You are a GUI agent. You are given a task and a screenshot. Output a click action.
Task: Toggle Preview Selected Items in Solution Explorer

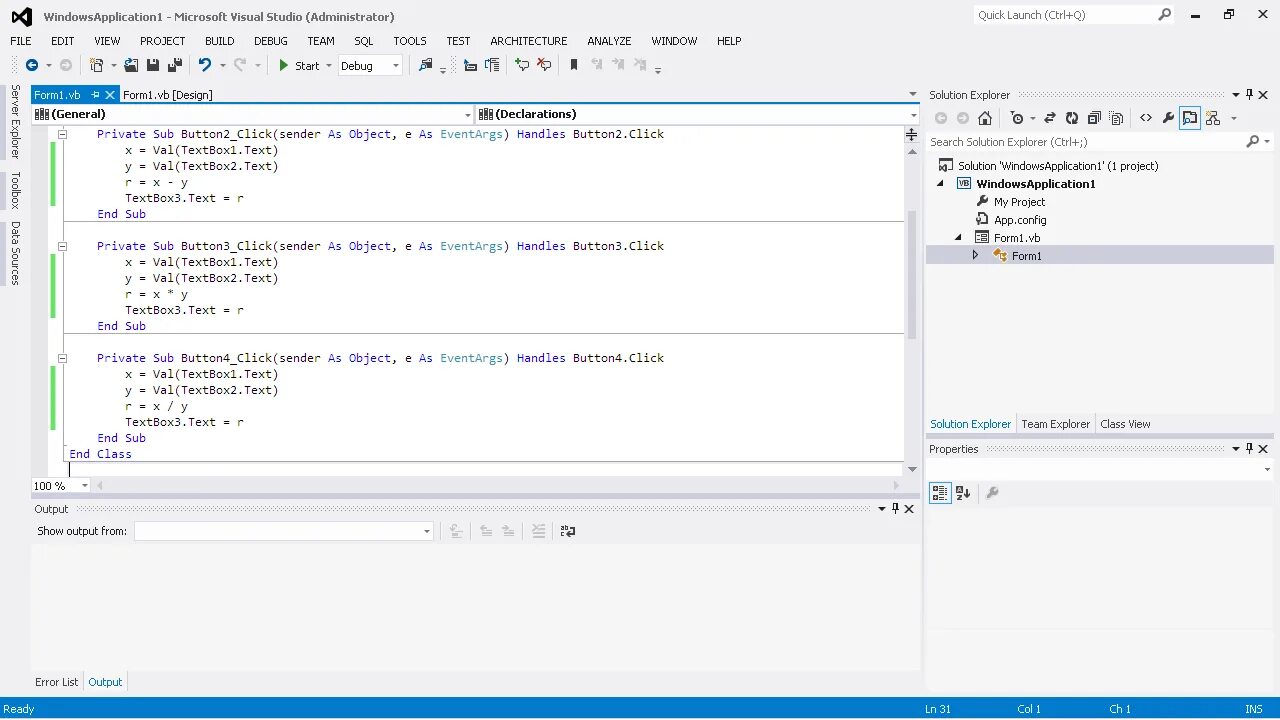coord(1190,117)
